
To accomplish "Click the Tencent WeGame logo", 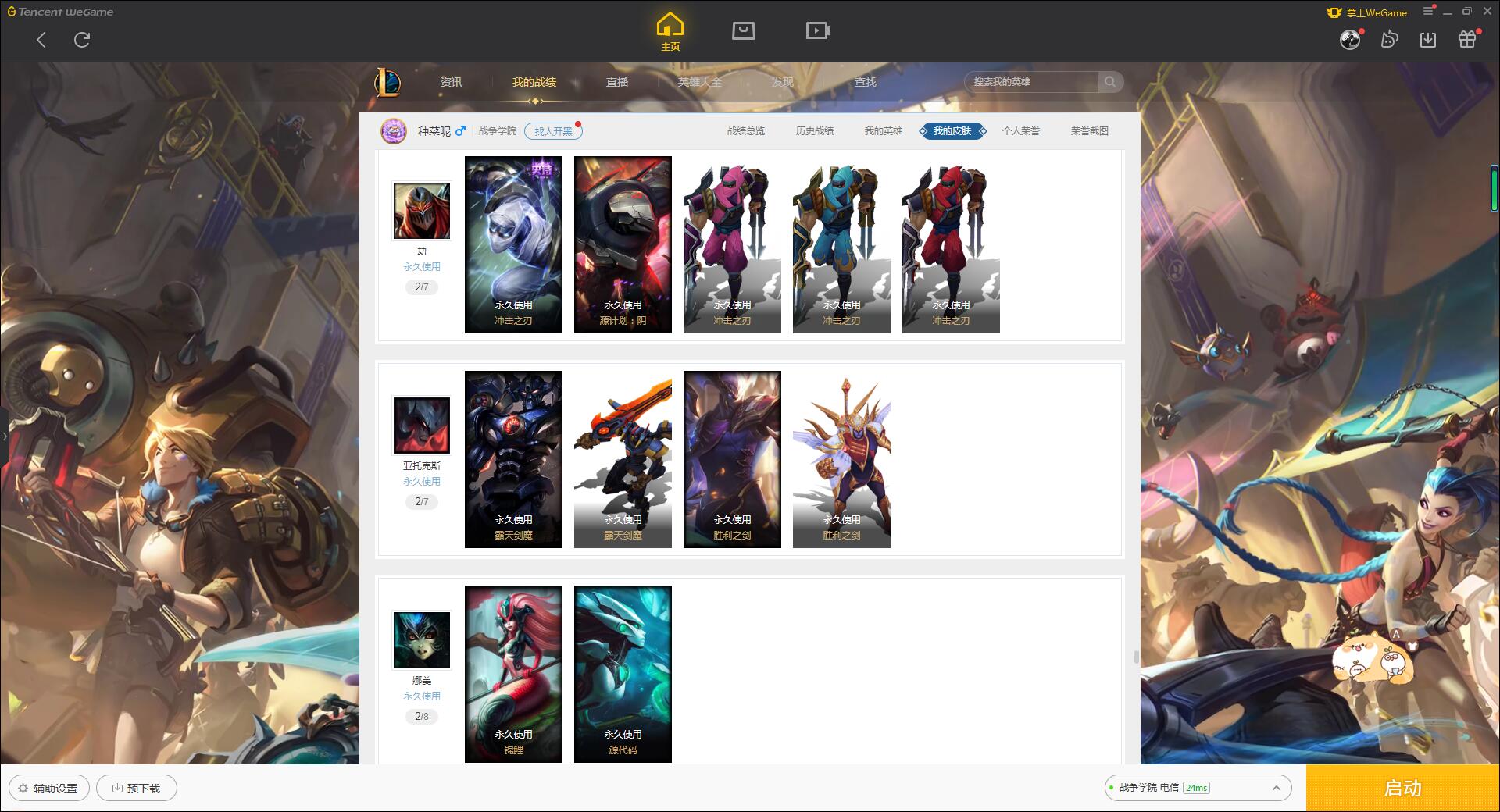I will [x=60, y=12].
